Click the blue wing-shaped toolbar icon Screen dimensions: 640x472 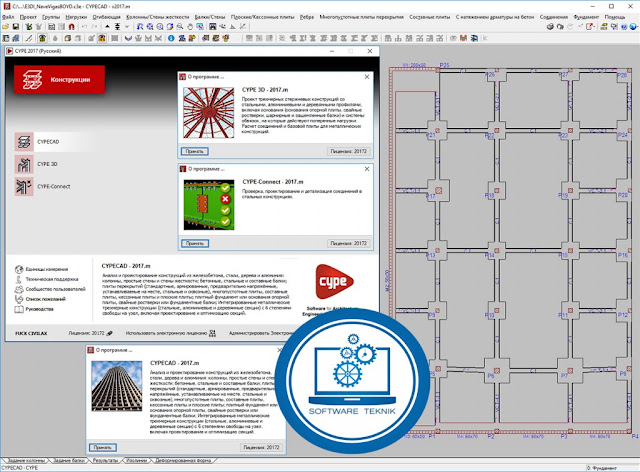point(129,38)
